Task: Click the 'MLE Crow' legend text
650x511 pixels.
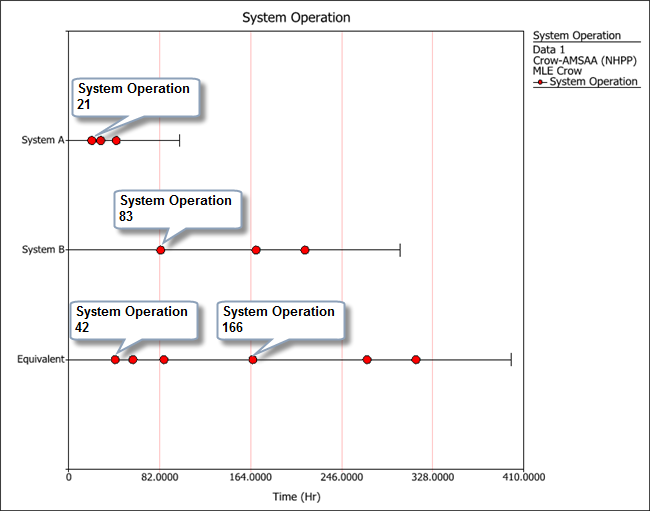Action: (558, 71)
